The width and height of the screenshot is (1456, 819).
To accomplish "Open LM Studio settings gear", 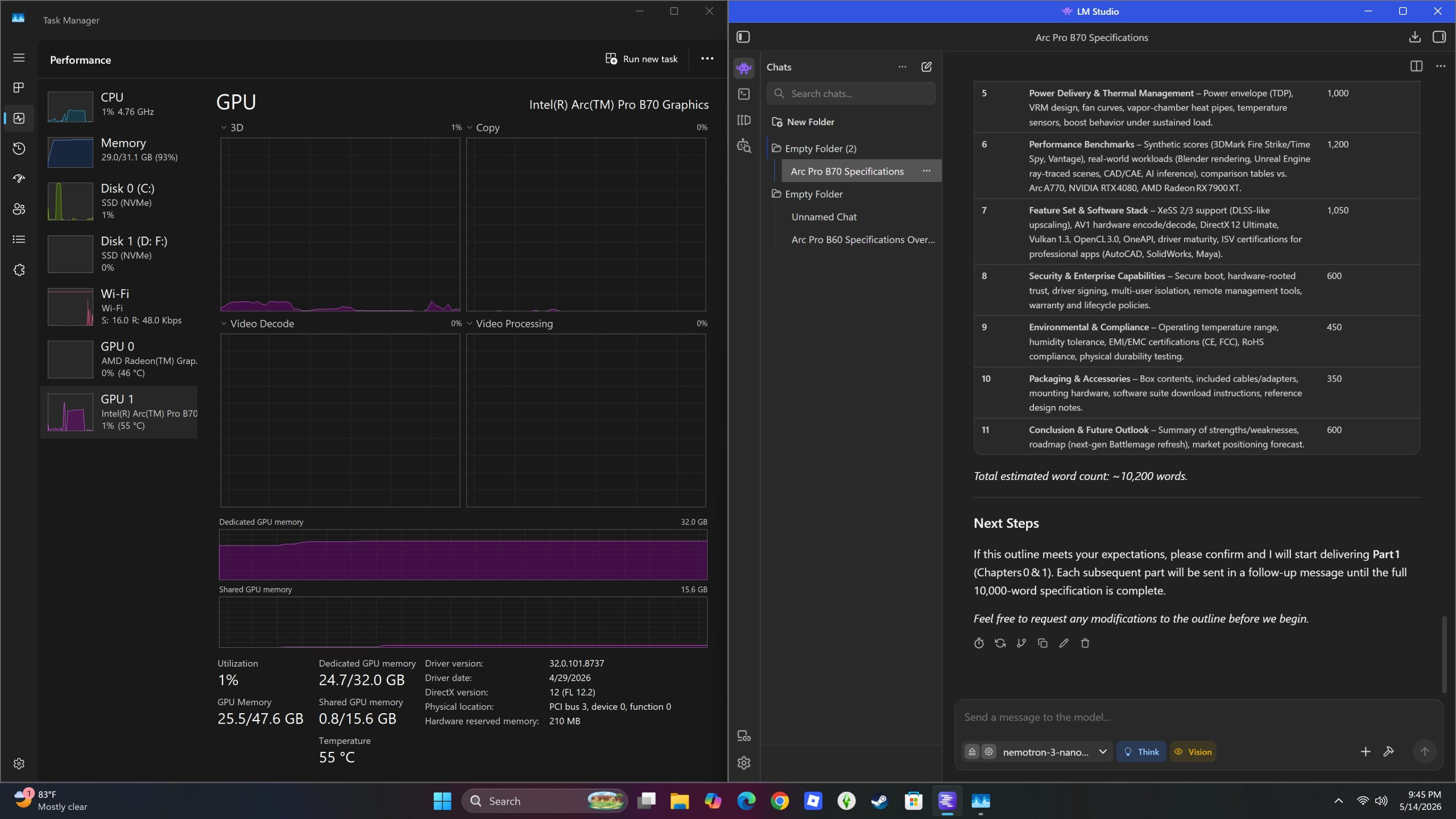I will pyautogui.click(x=744, y=763).
